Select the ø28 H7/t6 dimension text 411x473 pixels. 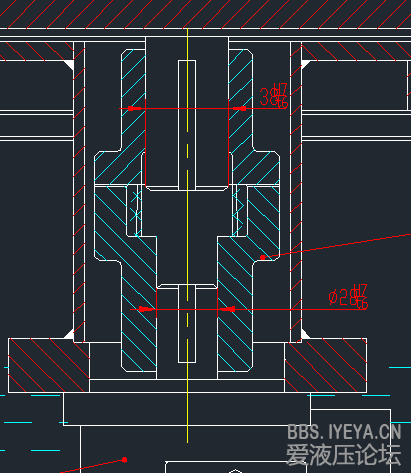(348, 297)
